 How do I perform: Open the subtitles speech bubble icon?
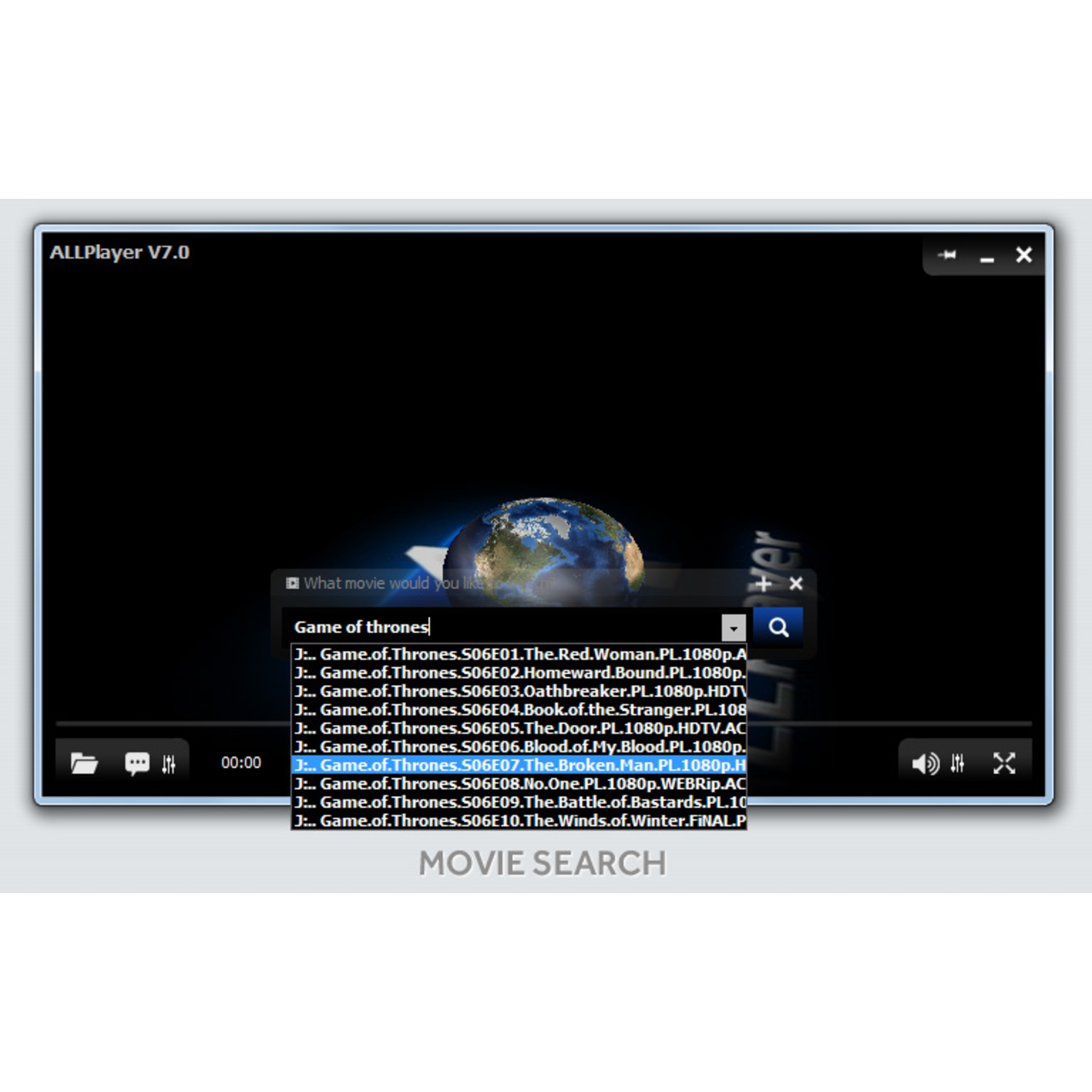[137, 763]
